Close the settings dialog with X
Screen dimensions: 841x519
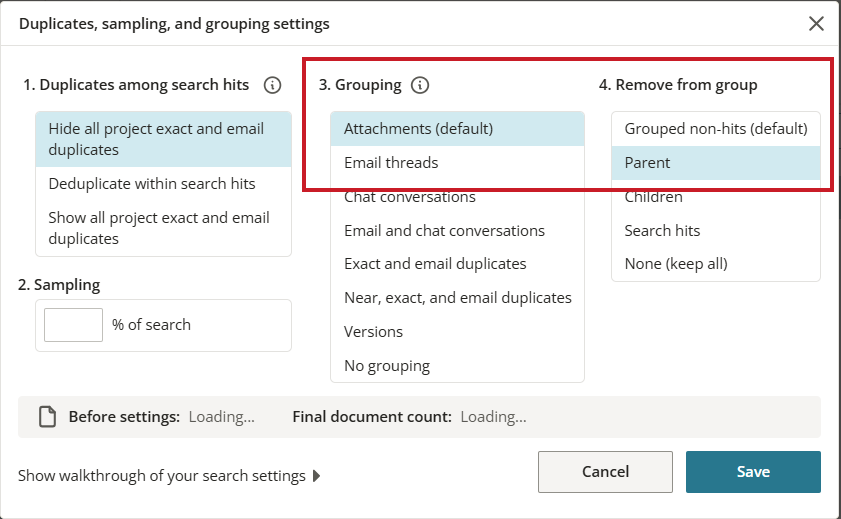(816, 24)
